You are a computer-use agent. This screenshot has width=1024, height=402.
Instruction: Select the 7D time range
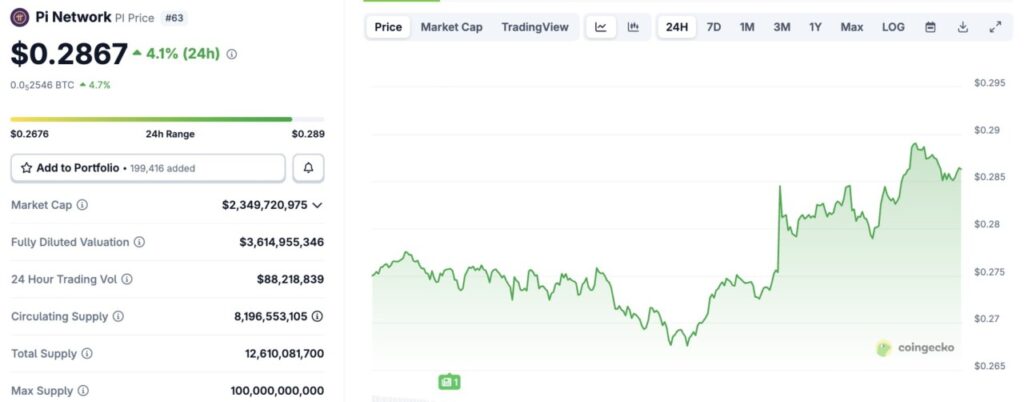pyautogui.click(x=714, y=27)
